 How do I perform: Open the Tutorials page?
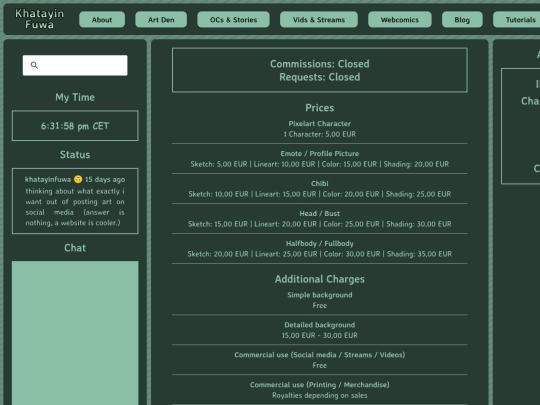518,20
